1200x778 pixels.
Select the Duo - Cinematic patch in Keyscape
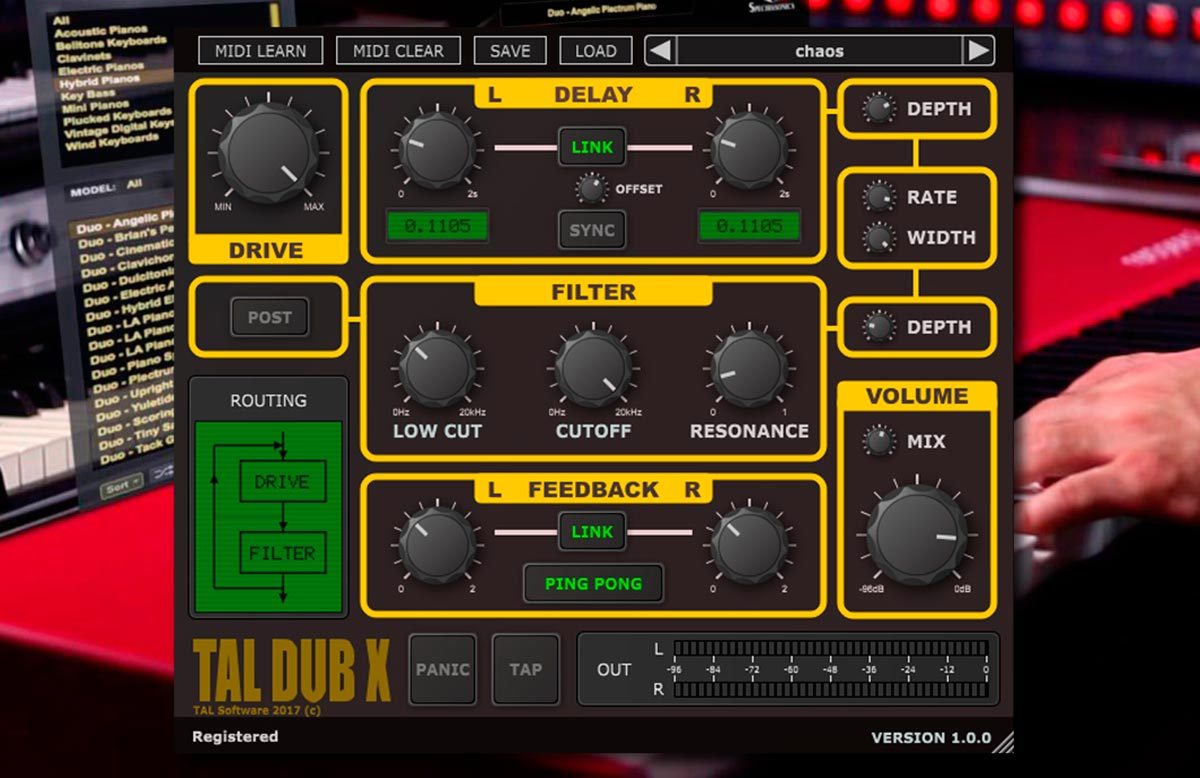(x=127, y=250)
